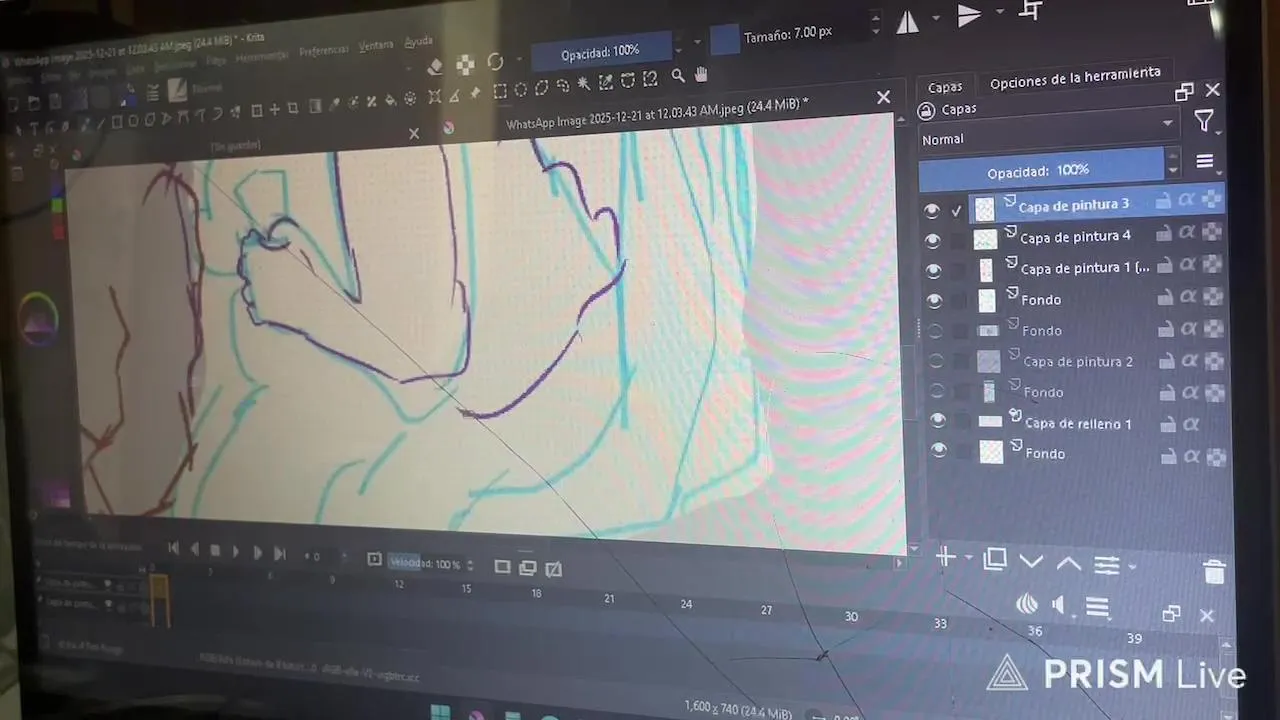Set layer Opacidad slider in Capas panel
This screenshot has height=720, width=1280.
[1041, 170]
